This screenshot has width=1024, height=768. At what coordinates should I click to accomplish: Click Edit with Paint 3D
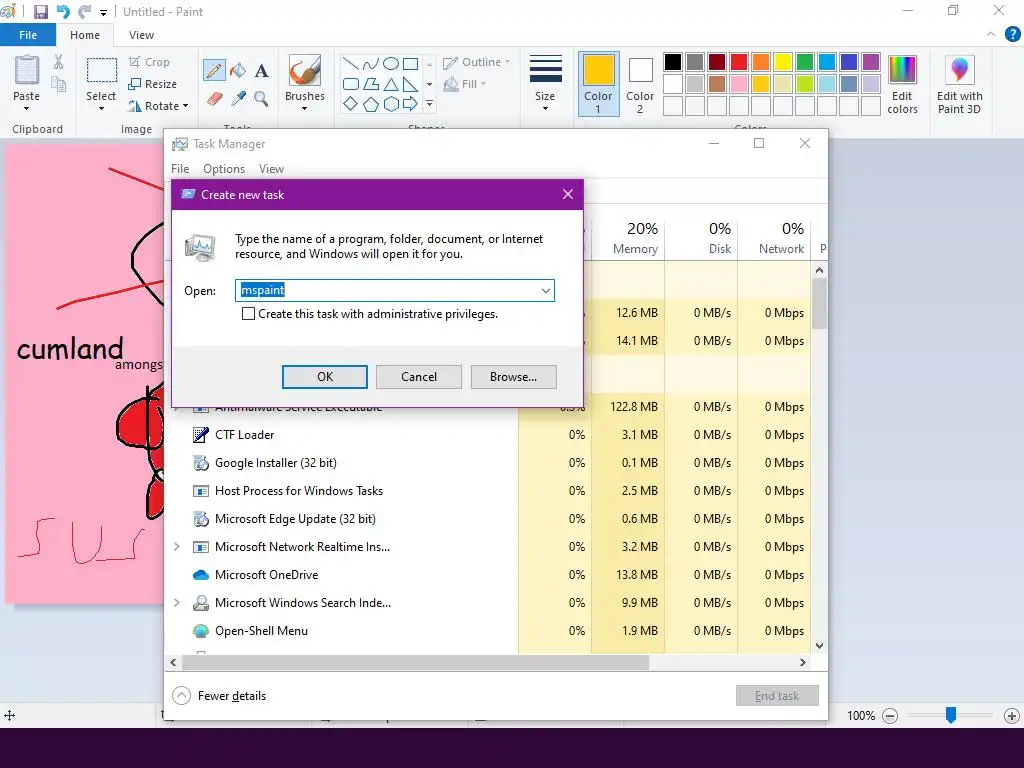pyautogui.click(x=959, y=85)
